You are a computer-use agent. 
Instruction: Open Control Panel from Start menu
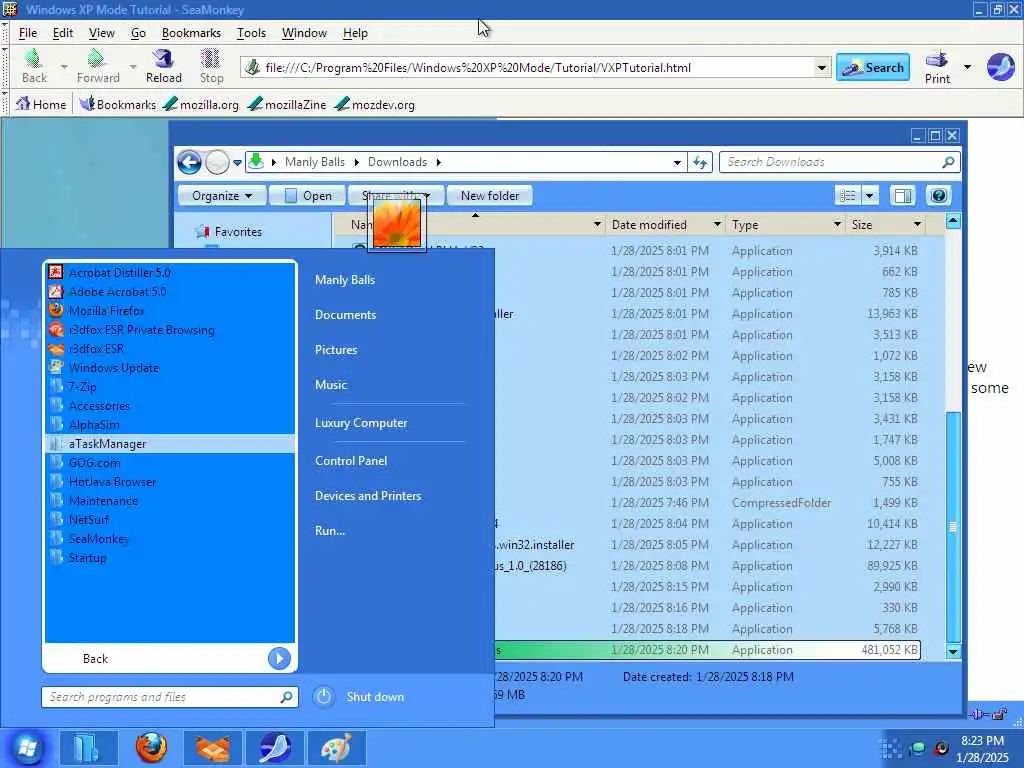[351, 460]
